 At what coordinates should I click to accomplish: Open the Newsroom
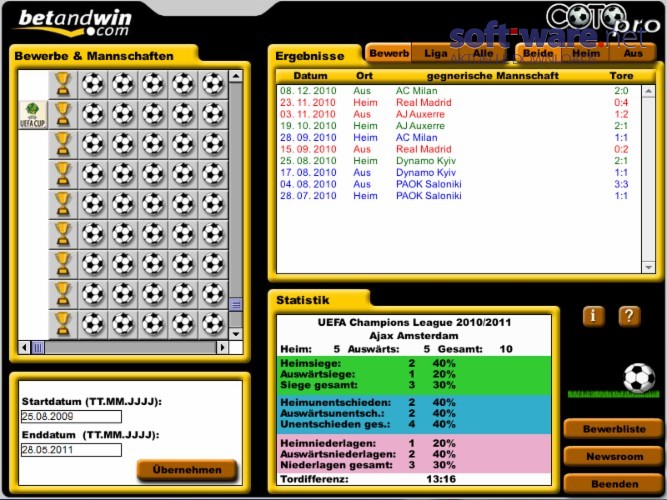point(614,457)
